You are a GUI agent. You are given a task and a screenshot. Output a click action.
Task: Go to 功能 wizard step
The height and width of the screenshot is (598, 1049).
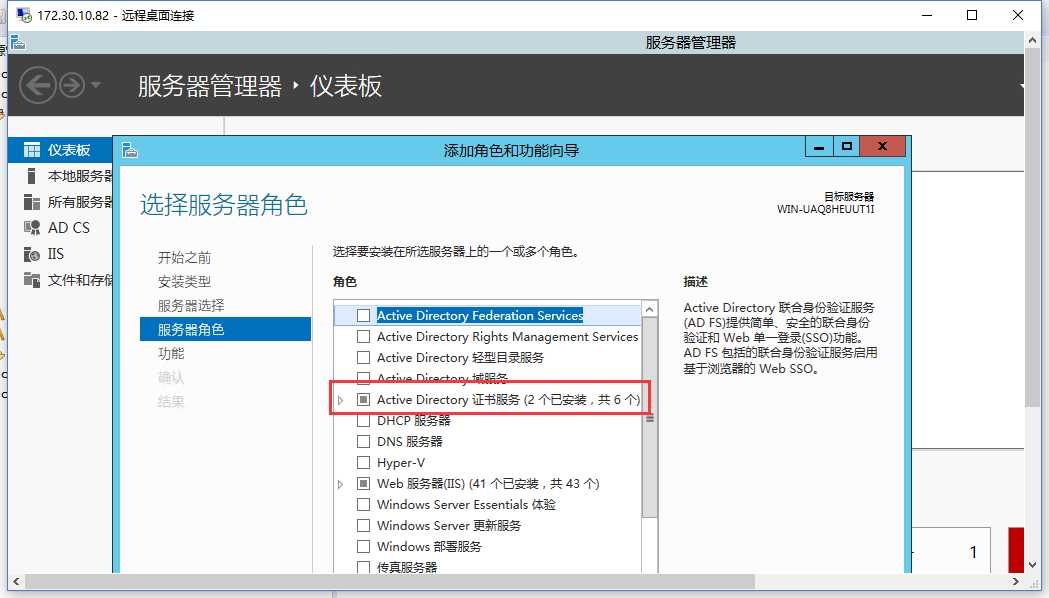pyautogui.click(x=171, y=353)
